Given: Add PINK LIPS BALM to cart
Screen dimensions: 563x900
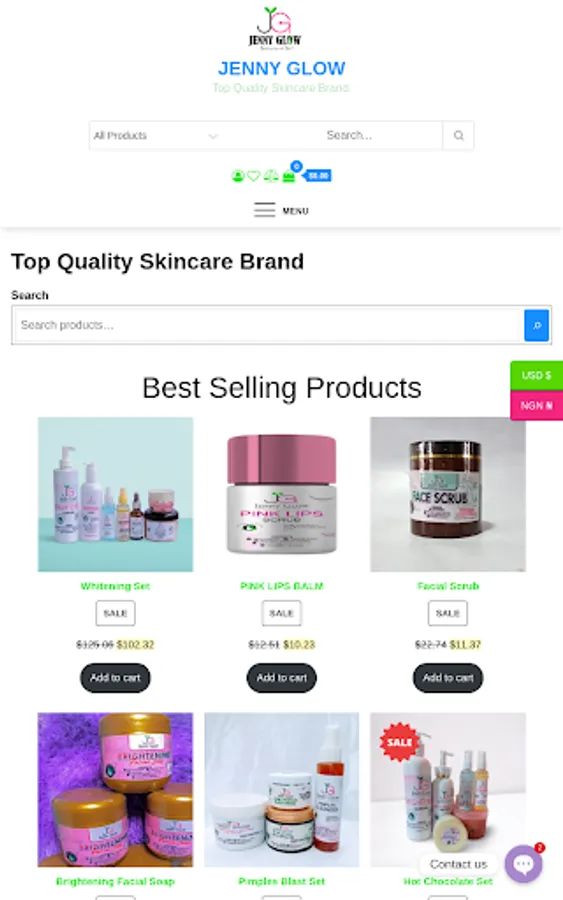Looking at the screenshot, I should (282, 678).
